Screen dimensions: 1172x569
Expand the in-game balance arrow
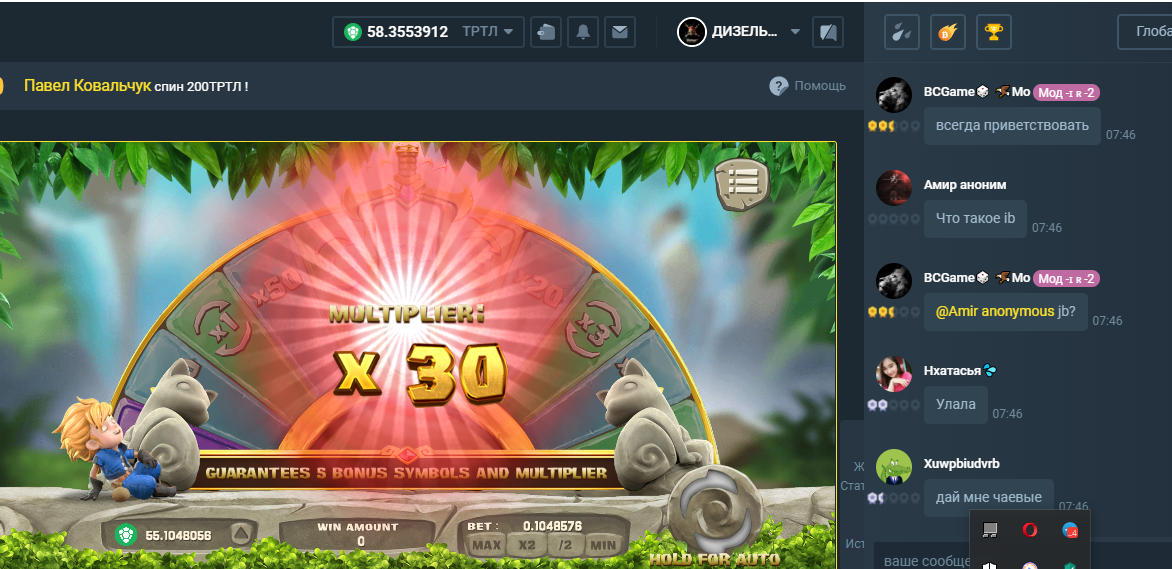(x=239, y=534)
